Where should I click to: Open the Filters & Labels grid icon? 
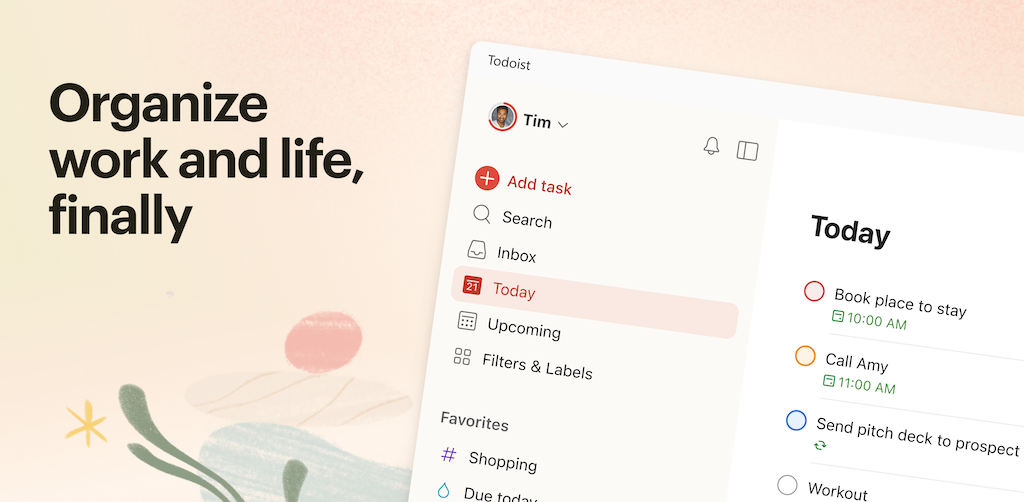tap(462, 356)
